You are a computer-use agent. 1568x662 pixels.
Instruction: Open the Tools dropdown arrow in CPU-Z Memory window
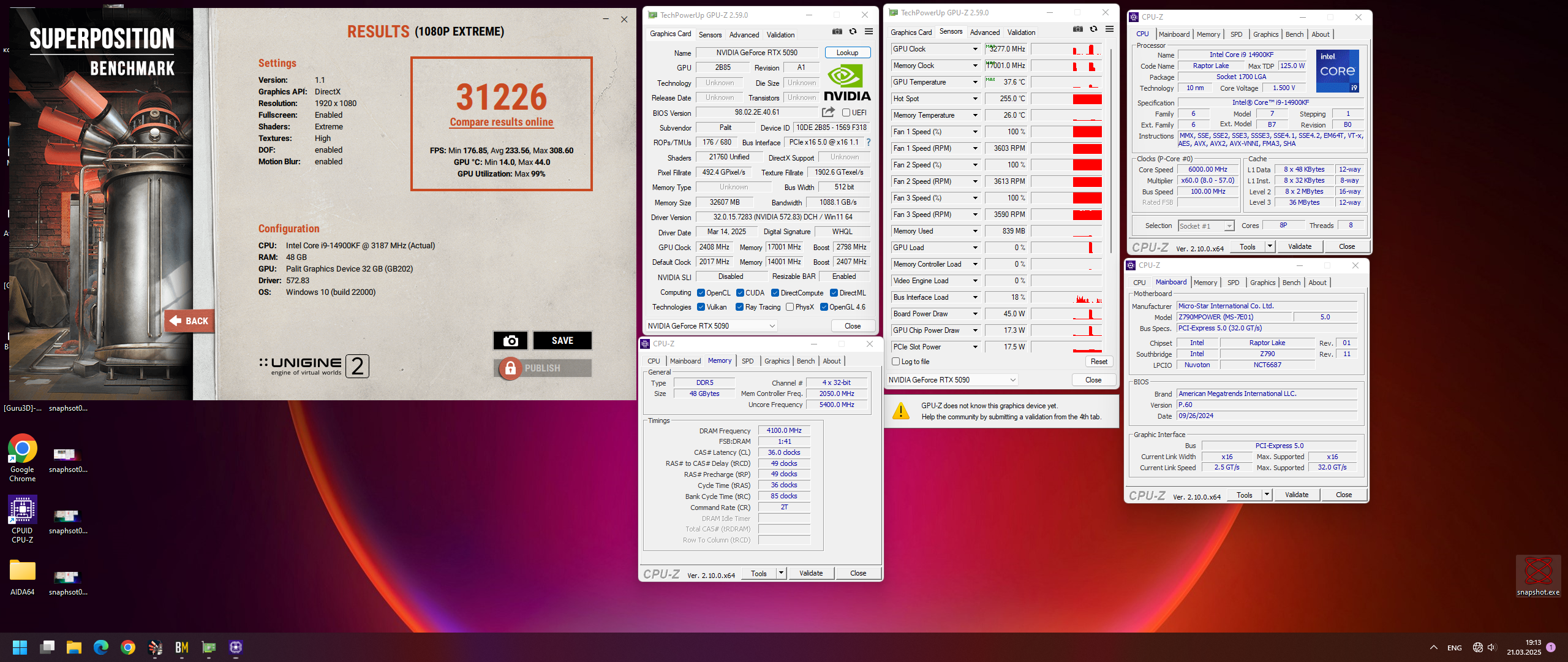click(781, 573)
